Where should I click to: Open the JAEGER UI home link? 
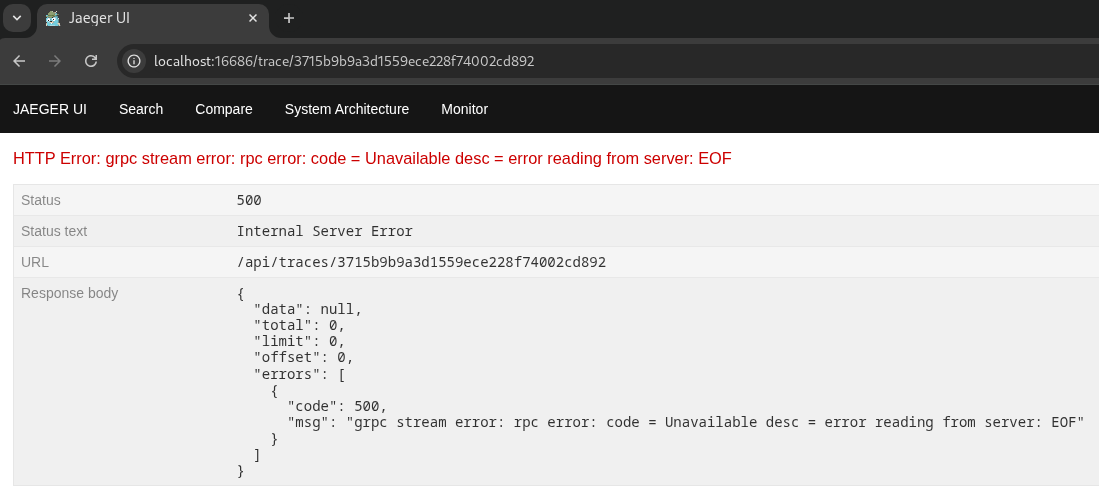(50, 109)
